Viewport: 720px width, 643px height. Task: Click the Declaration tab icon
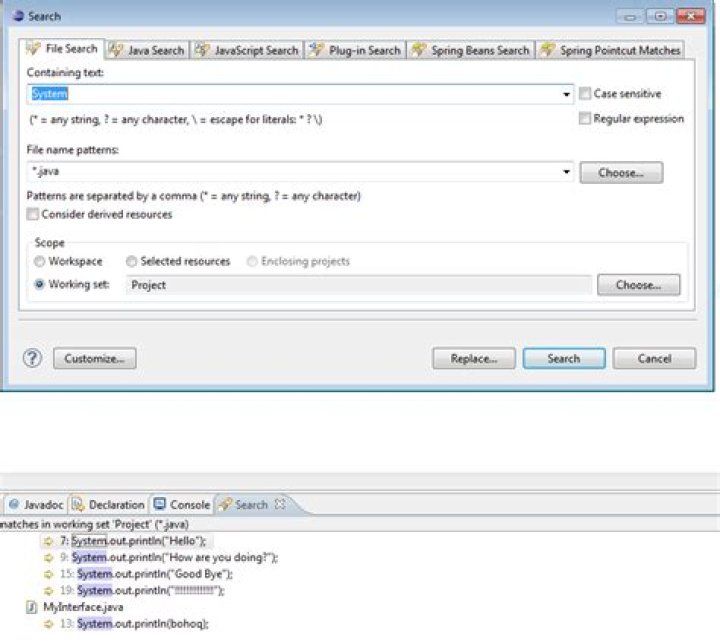pos(78,504)
